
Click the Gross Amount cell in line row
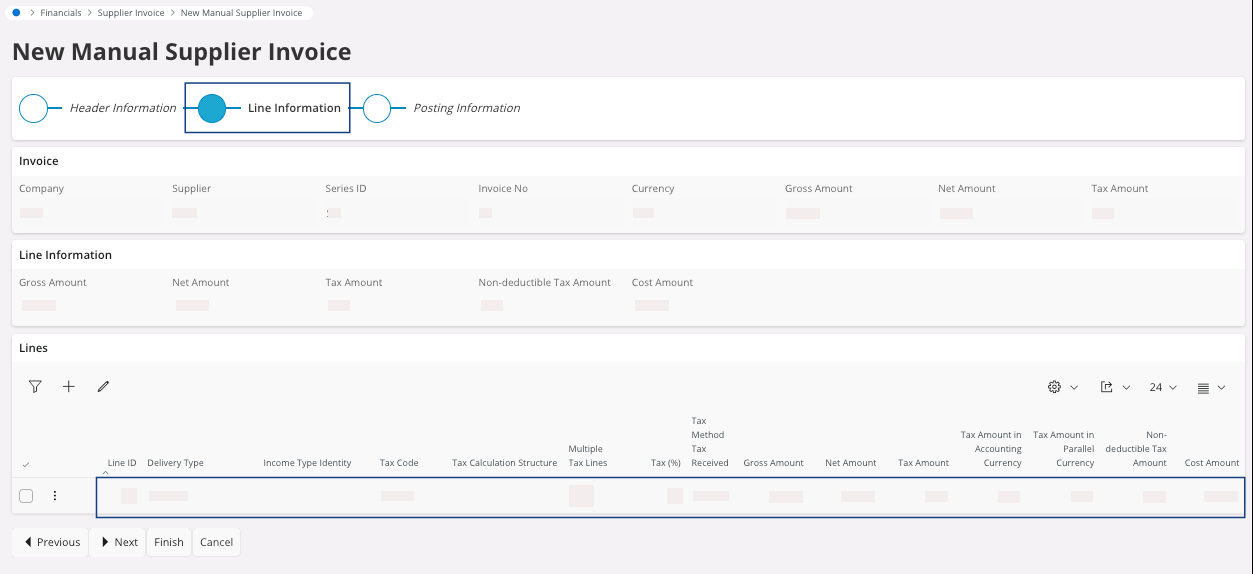tap(785, 496)
